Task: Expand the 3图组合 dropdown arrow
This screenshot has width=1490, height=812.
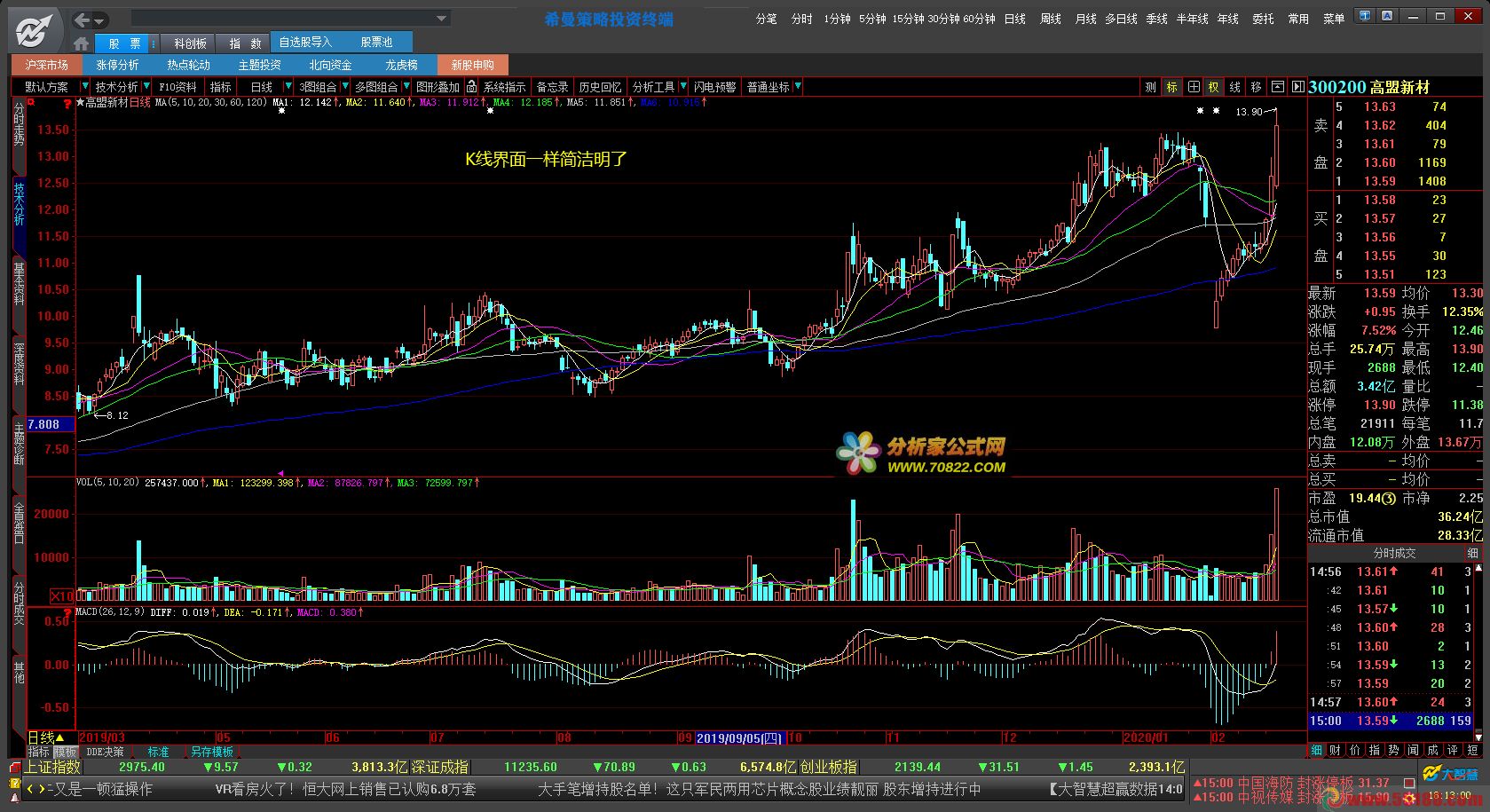Action: 344,86
